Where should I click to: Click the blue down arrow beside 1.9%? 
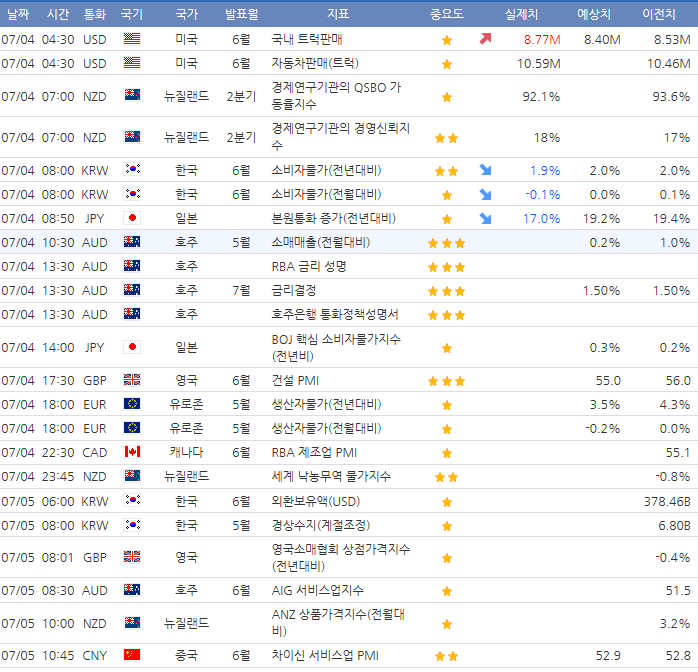pyautogui.click(x=485, y=170)
